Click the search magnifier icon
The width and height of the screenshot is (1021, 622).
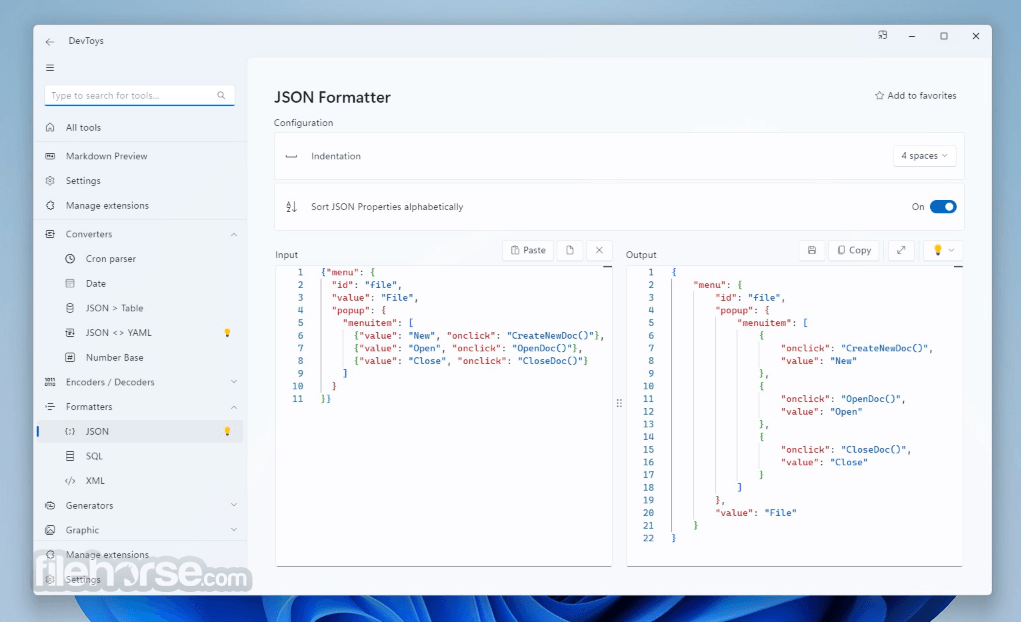pos(221,95)
